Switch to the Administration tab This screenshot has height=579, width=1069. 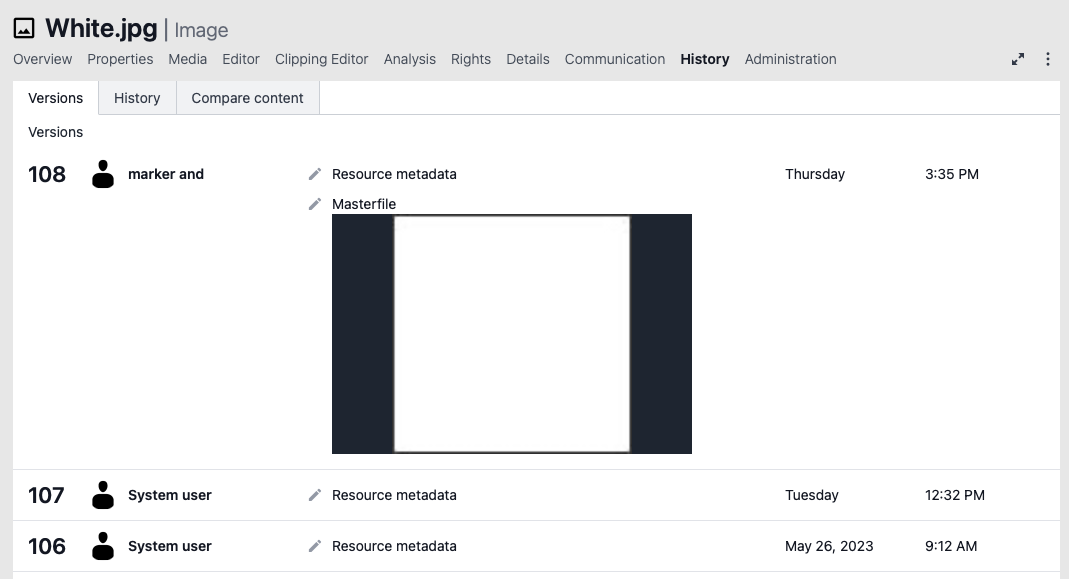790,59
